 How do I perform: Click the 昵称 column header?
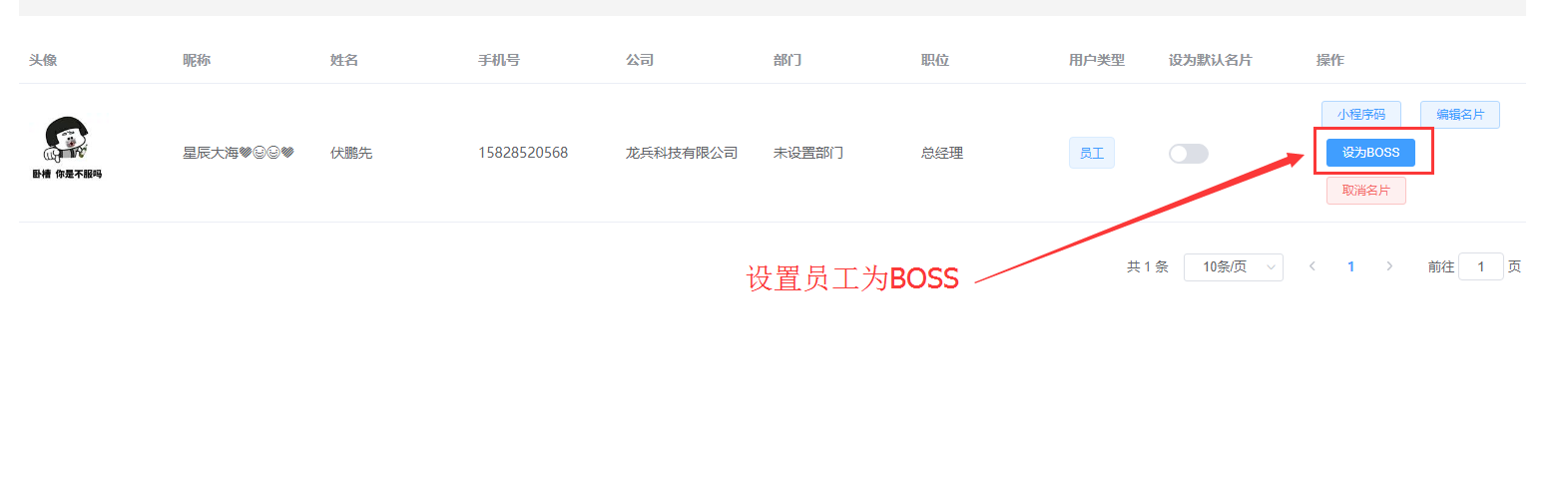tap(197, 60)
